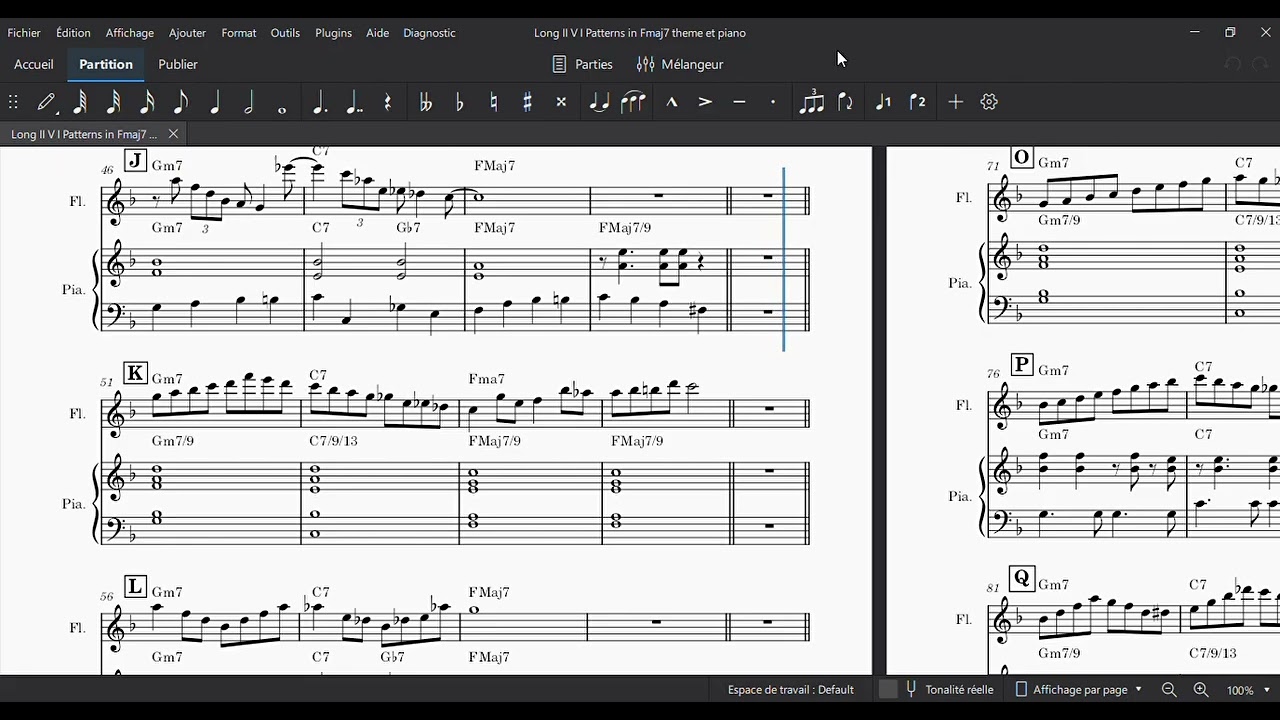Click the C7/9/13 chord symbol at measure 52
The width and height of the screenshot is (1280, 720).
333,441
